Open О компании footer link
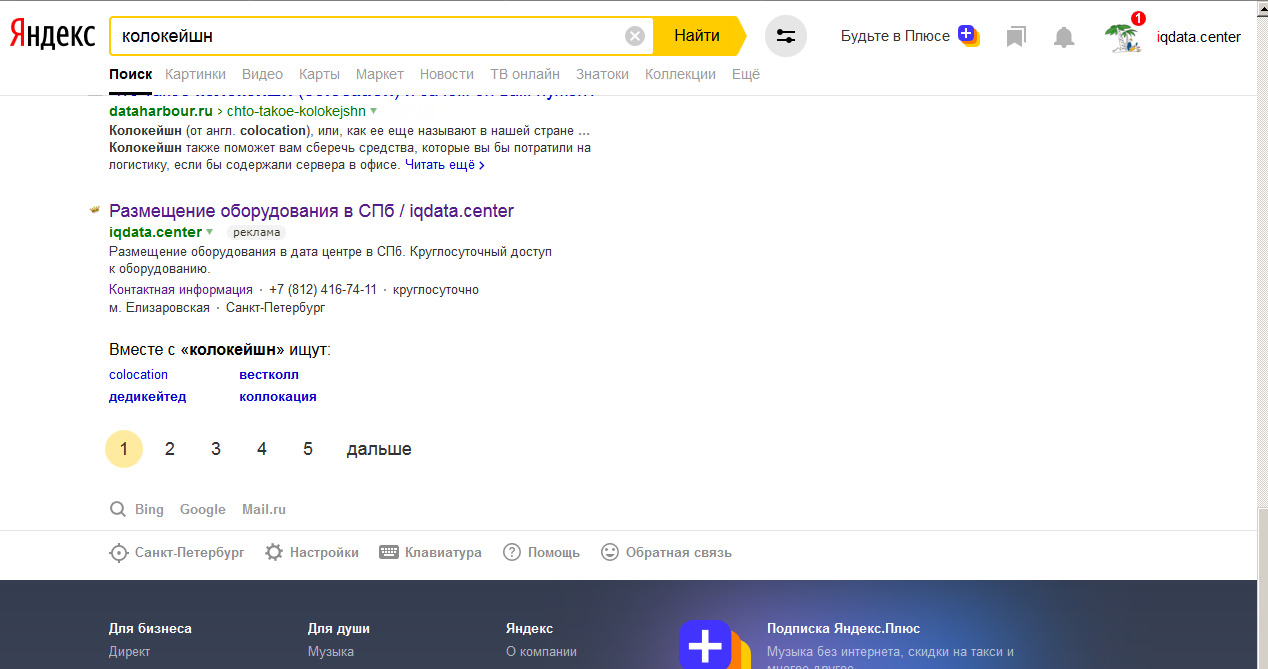 pyautogui.click(x=542, y=652)
